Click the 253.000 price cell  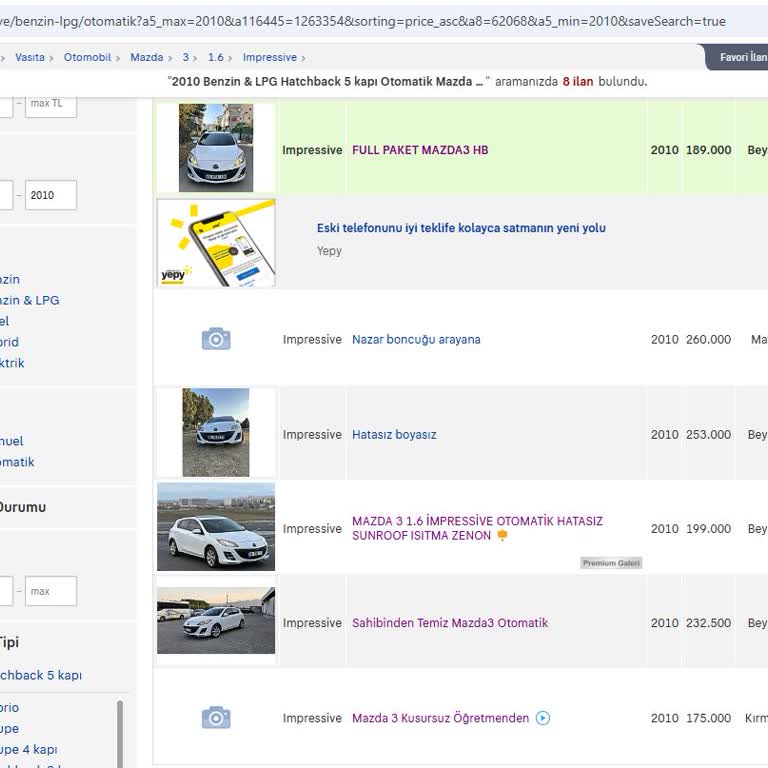[x=708, y=434]
